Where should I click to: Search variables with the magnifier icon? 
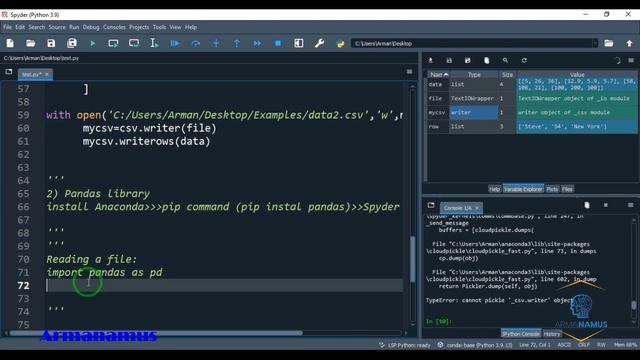[x=505, y=60]
